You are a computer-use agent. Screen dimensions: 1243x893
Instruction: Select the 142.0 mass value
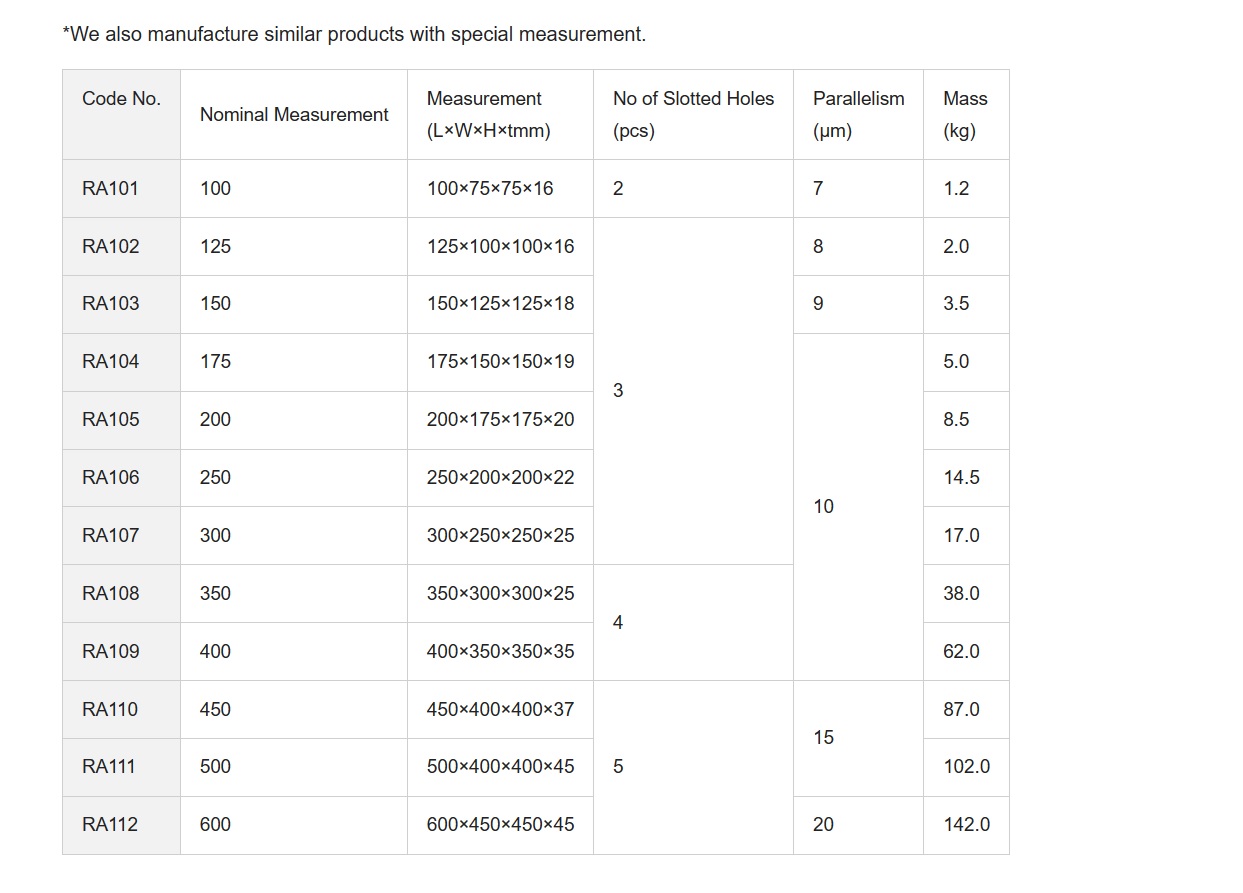pyautogui.click(x=966, y=825)
